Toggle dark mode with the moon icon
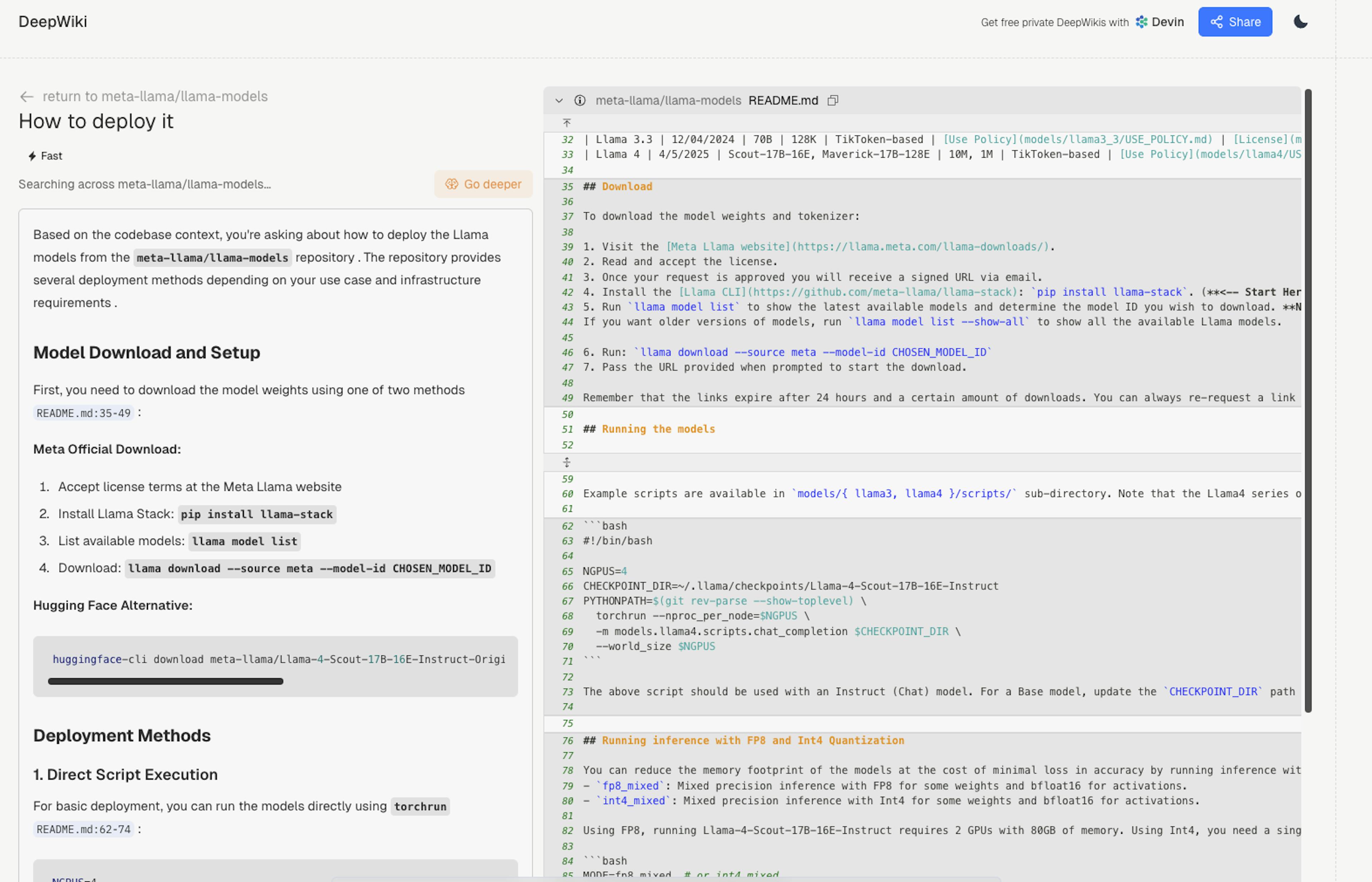 click(x=1301, y=22)
